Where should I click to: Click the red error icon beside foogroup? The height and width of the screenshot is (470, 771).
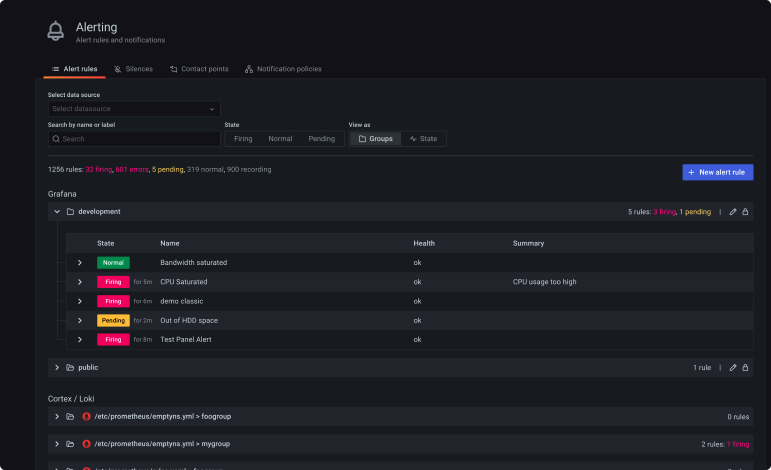pos(86,416)
